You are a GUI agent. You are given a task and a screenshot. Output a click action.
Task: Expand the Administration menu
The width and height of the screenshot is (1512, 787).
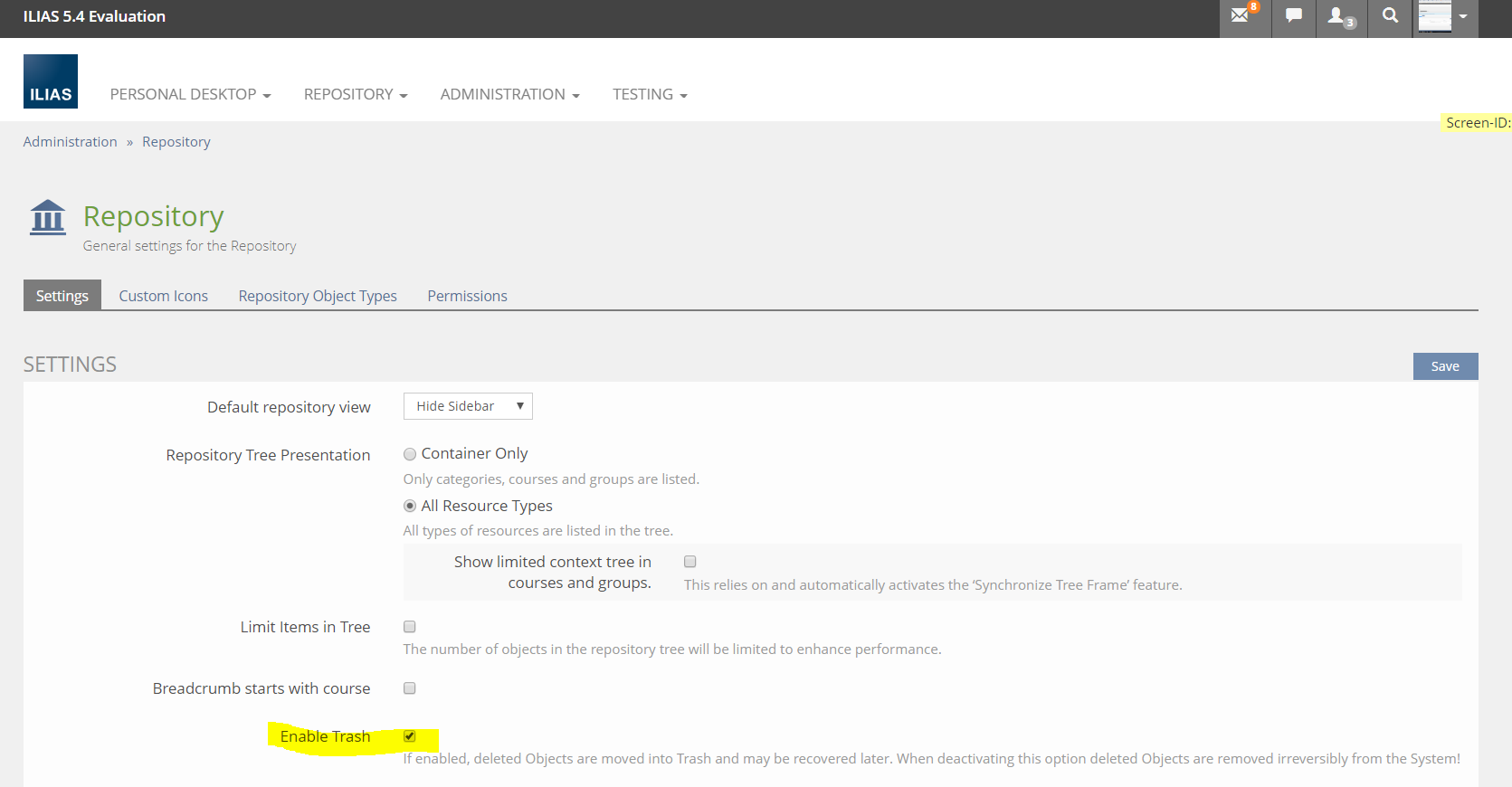(509, 94)
